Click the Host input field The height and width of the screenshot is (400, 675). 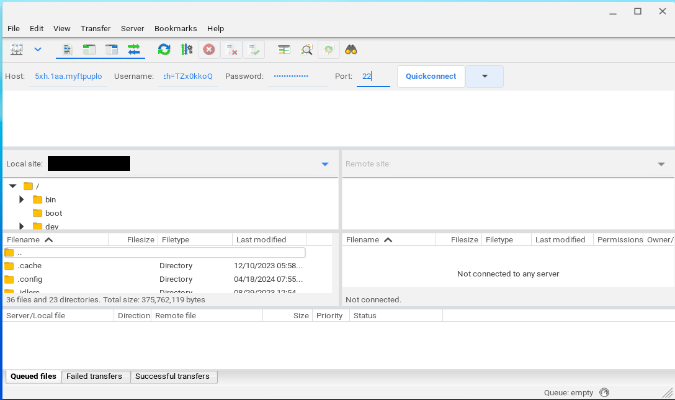tap(68, 76)
